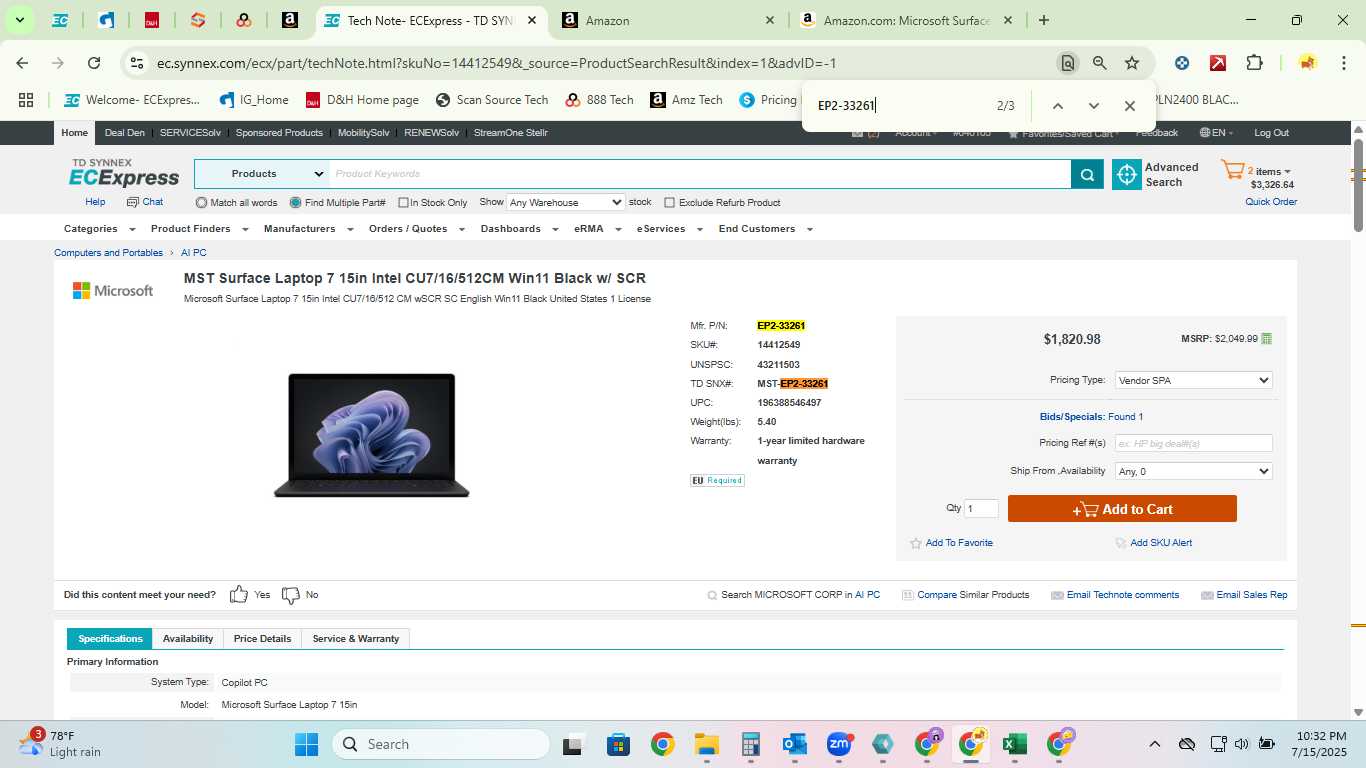Screen dimensions: 1366x768
Task: Switch to the Price Details tab
Action: [262, 639]
